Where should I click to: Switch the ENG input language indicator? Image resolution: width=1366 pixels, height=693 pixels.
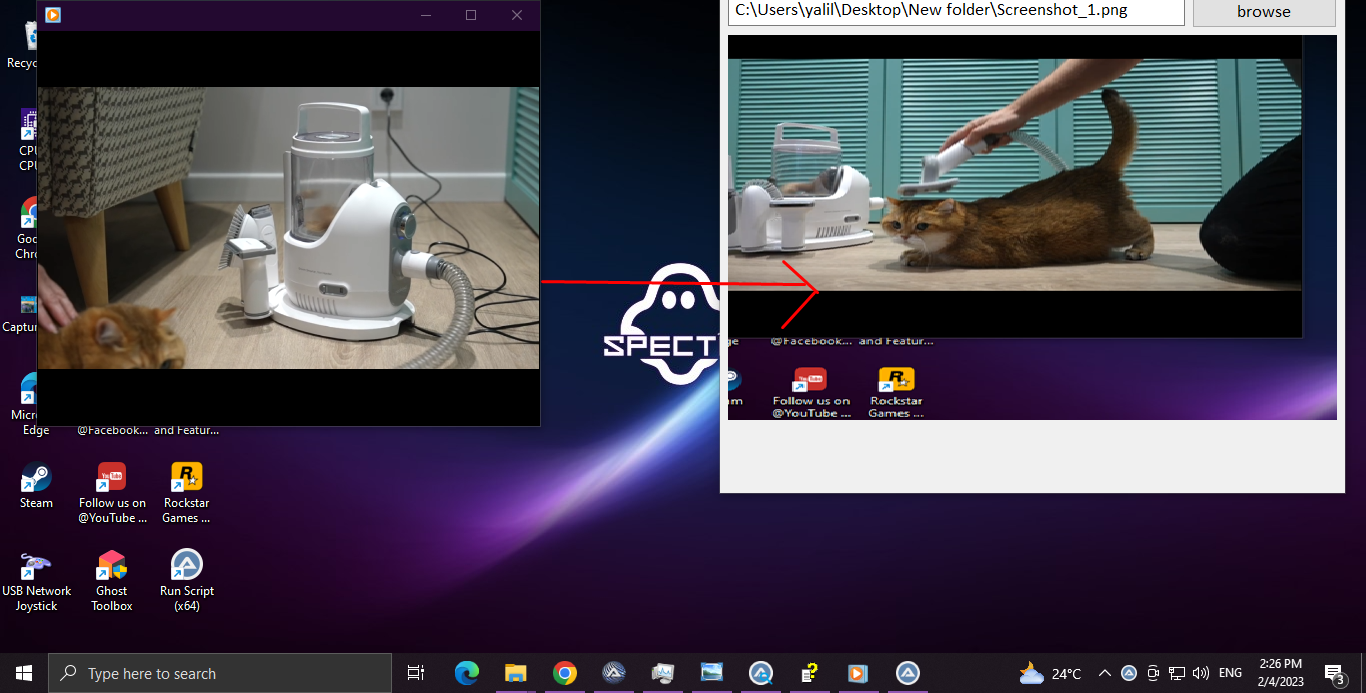point(1231,673)
